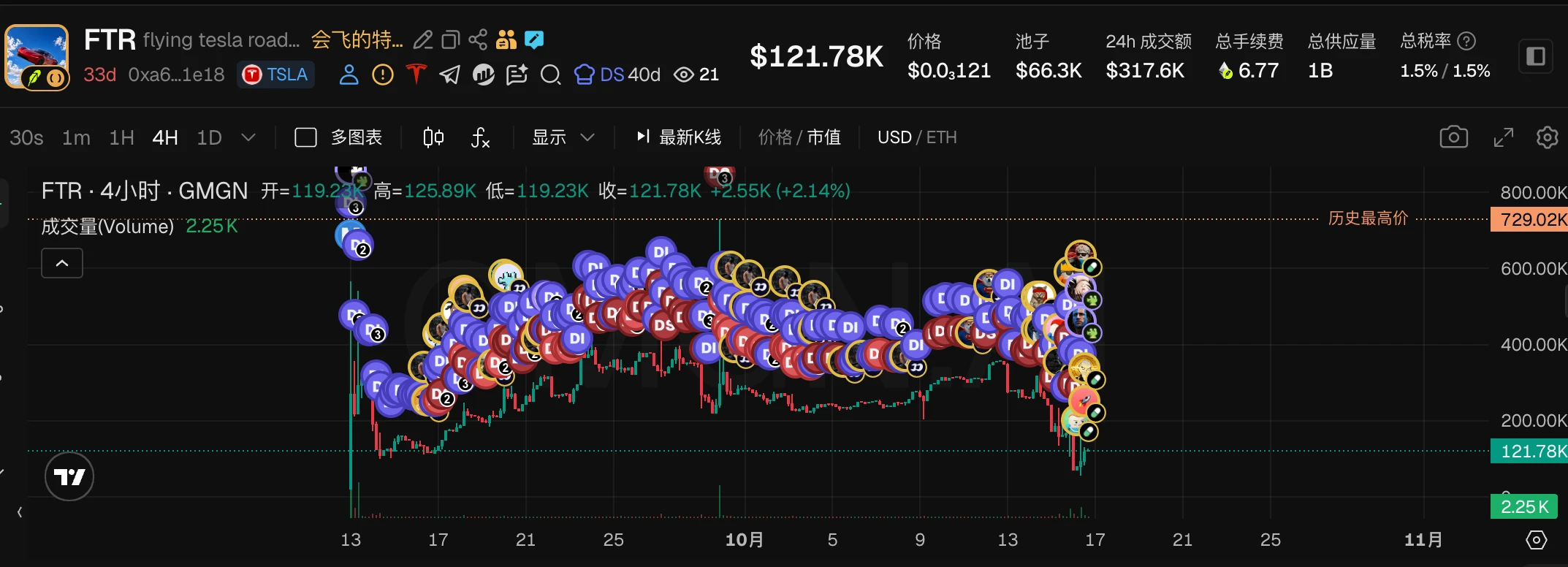
Task: Copy contract address 0xa6...1e18
Action: click(176, 75)
